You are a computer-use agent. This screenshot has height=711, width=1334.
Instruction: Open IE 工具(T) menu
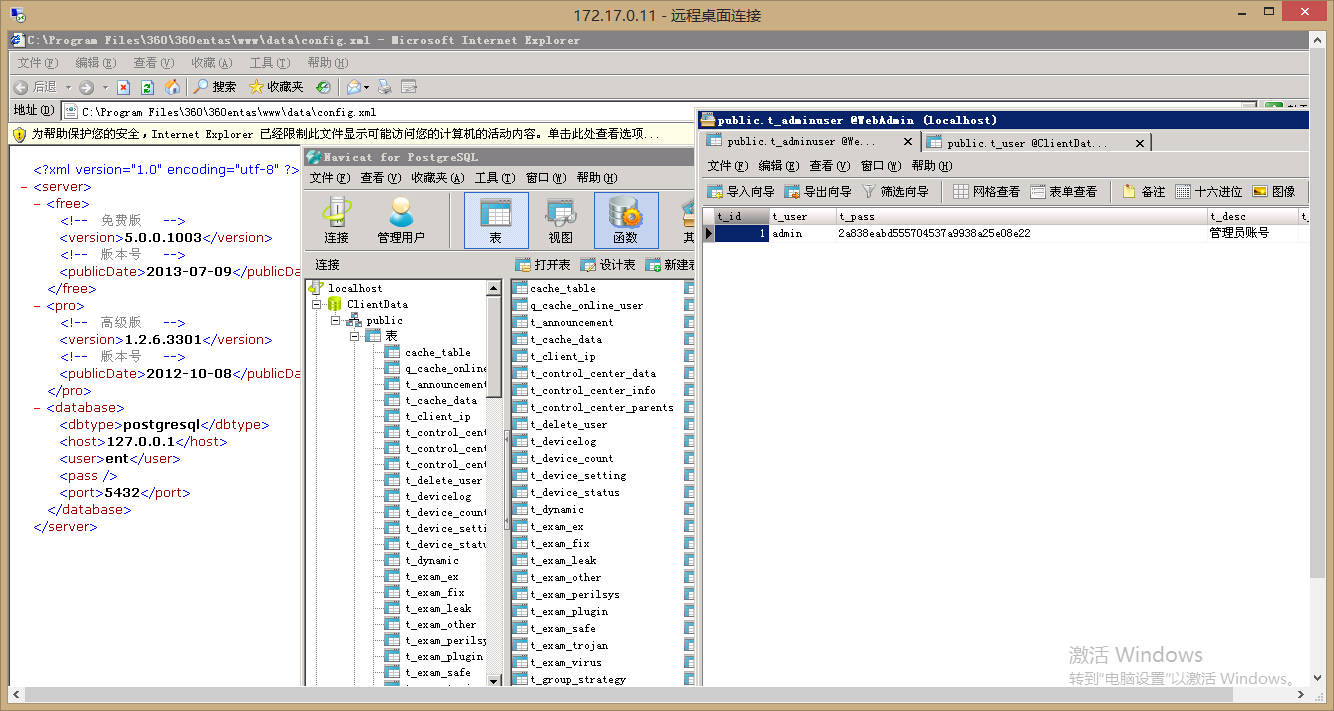tap(269, 63)
